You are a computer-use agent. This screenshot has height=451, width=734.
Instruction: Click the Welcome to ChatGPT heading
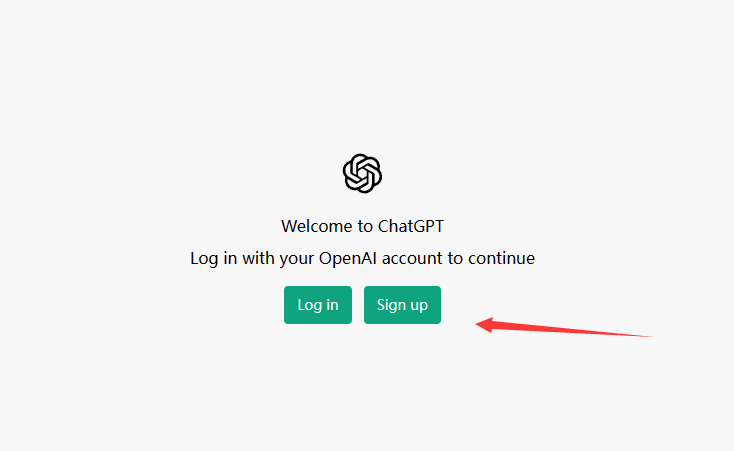[x=362, y=226]
